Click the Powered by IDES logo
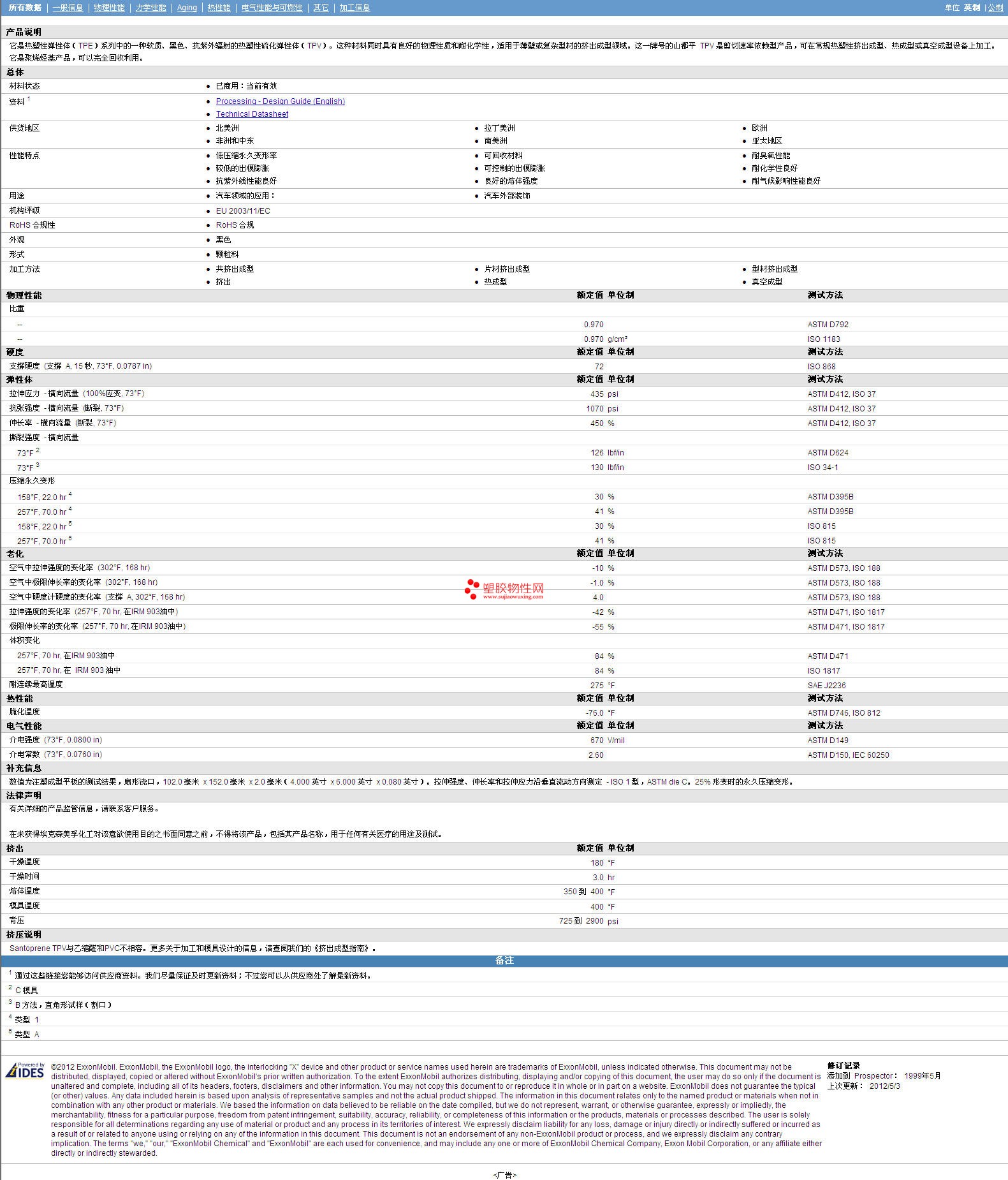This screenshot has height=1180, width=1008. pyautogui.click(x=26, y=1070)
